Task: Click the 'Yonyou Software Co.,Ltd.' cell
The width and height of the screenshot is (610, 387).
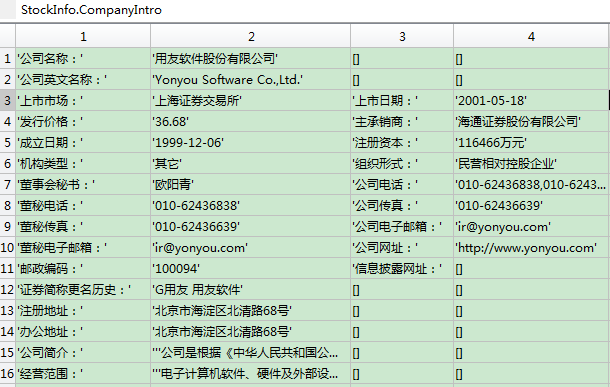Action: pos(251,80)
